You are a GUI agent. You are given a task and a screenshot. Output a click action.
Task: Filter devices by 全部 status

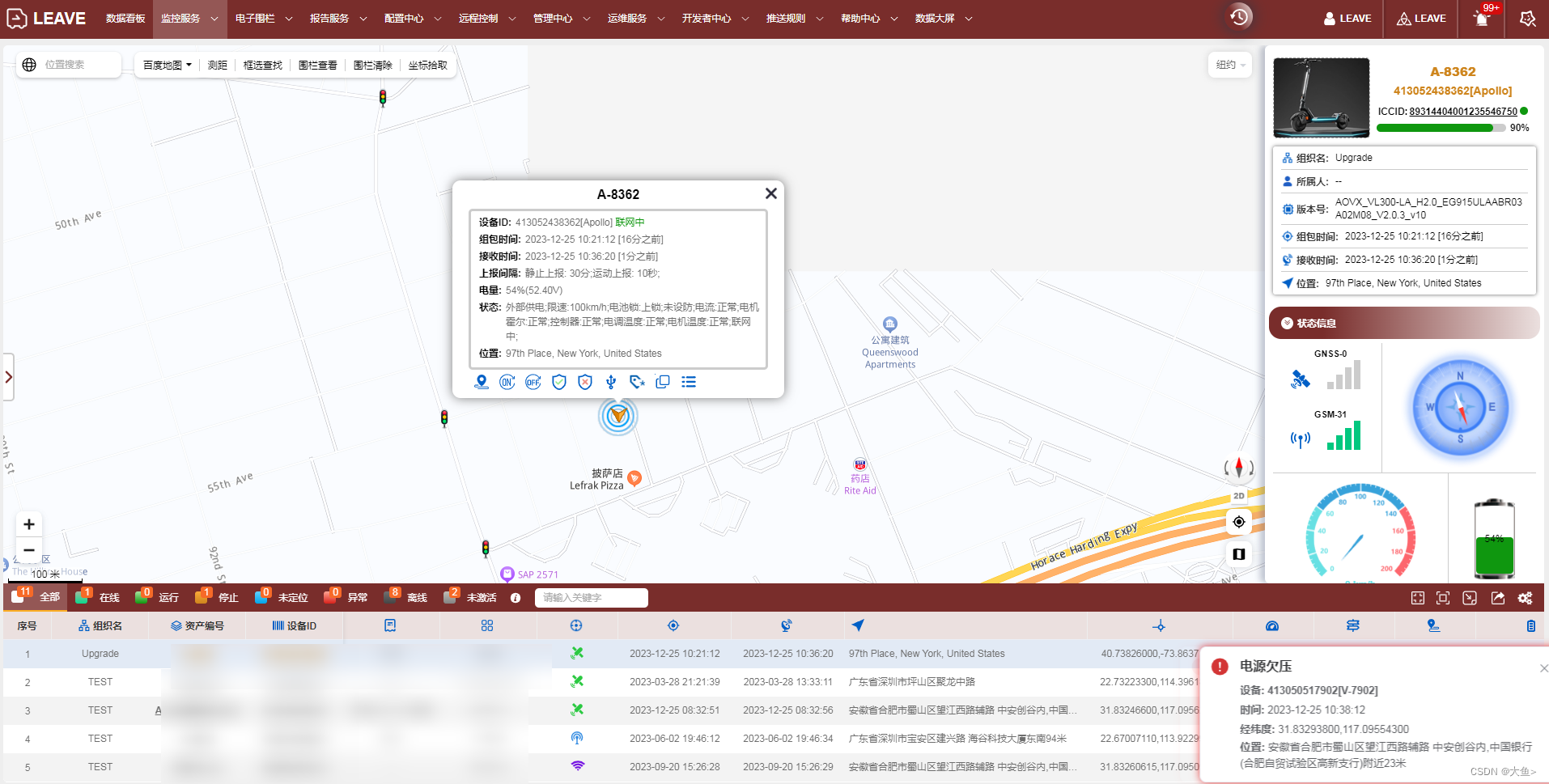coord(36,597)
